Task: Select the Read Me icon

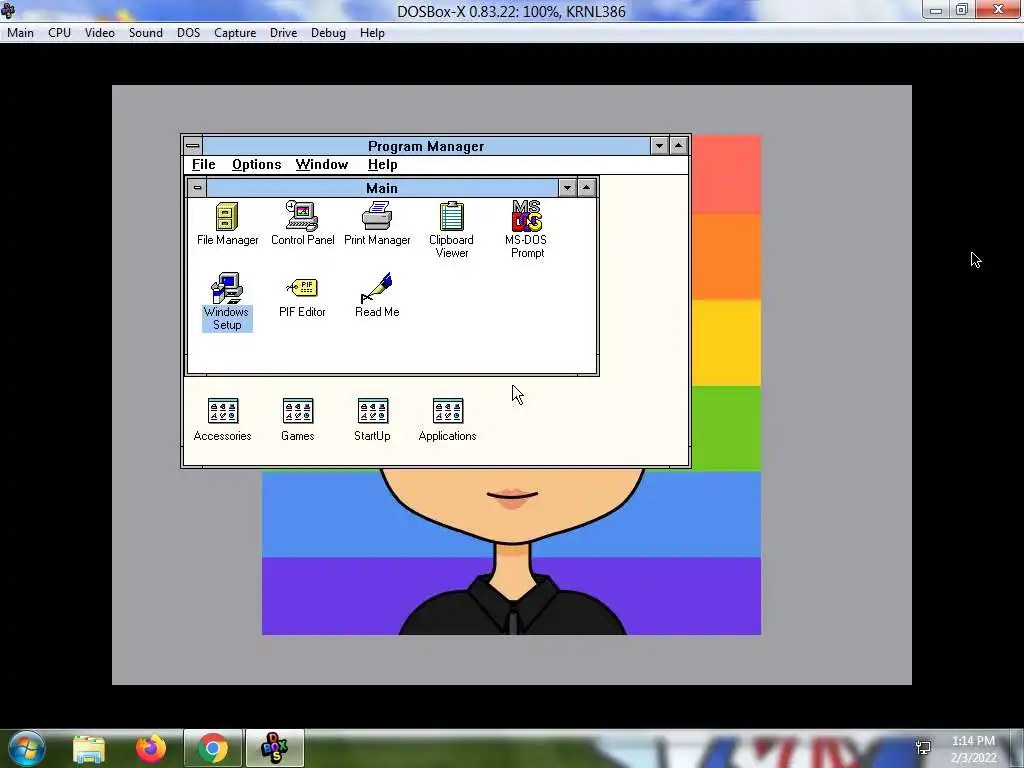Action: pos(377,296)
